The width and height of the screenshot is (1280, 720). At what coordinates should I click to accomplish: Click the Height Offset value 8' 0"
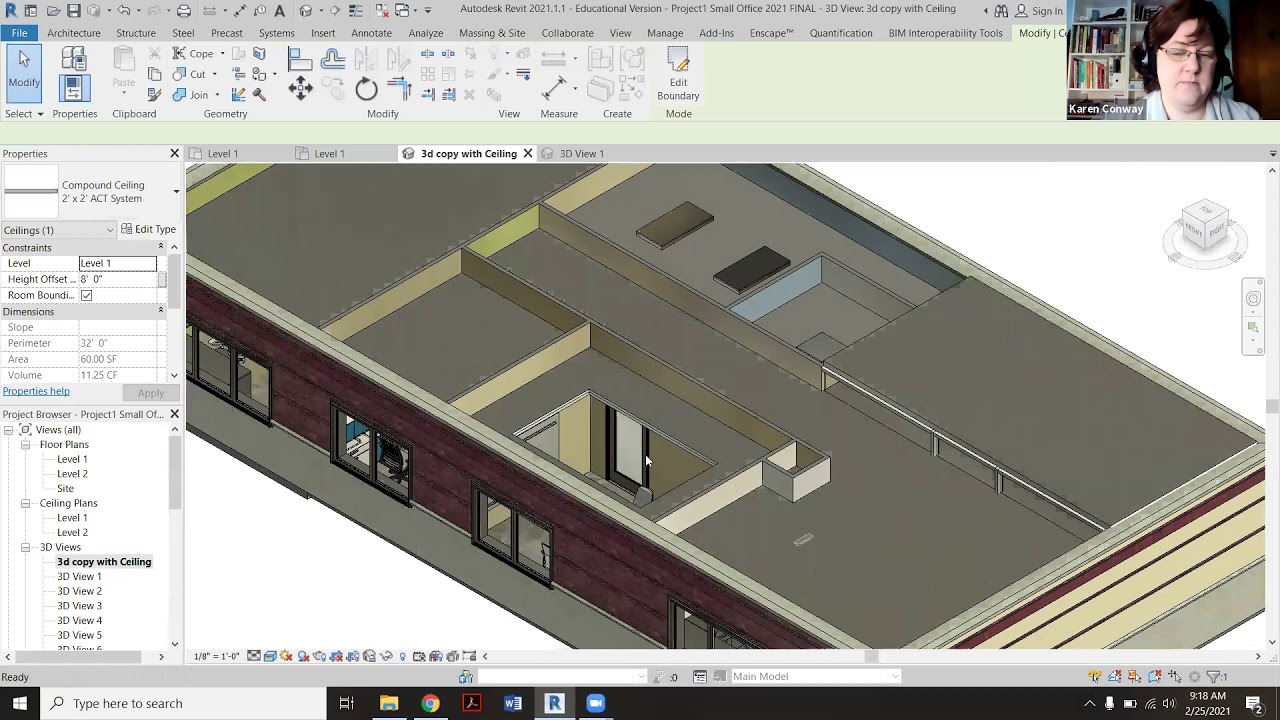coord(117,279)
